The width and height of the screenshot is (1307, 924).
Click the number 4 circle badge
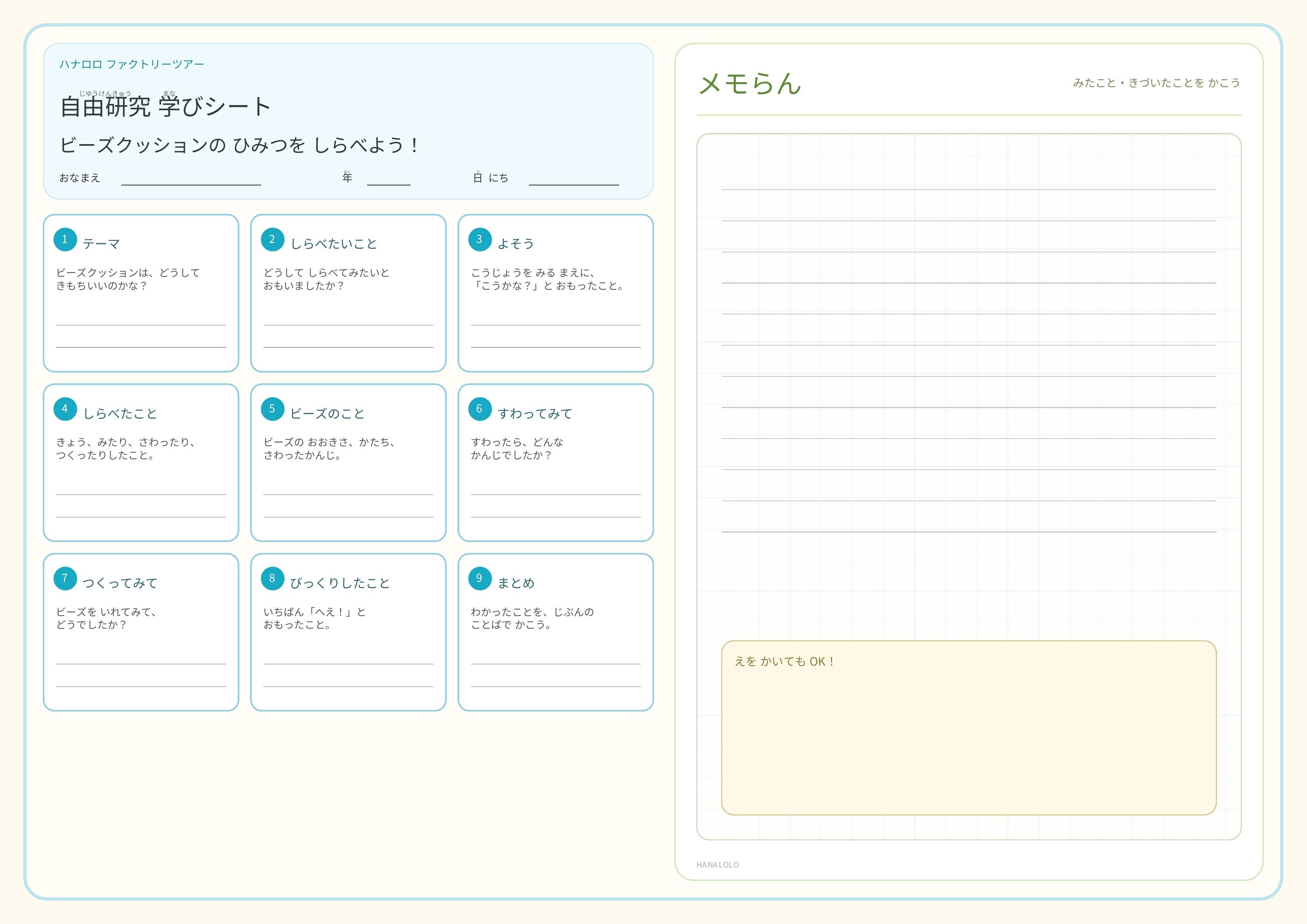pos(65,409)
